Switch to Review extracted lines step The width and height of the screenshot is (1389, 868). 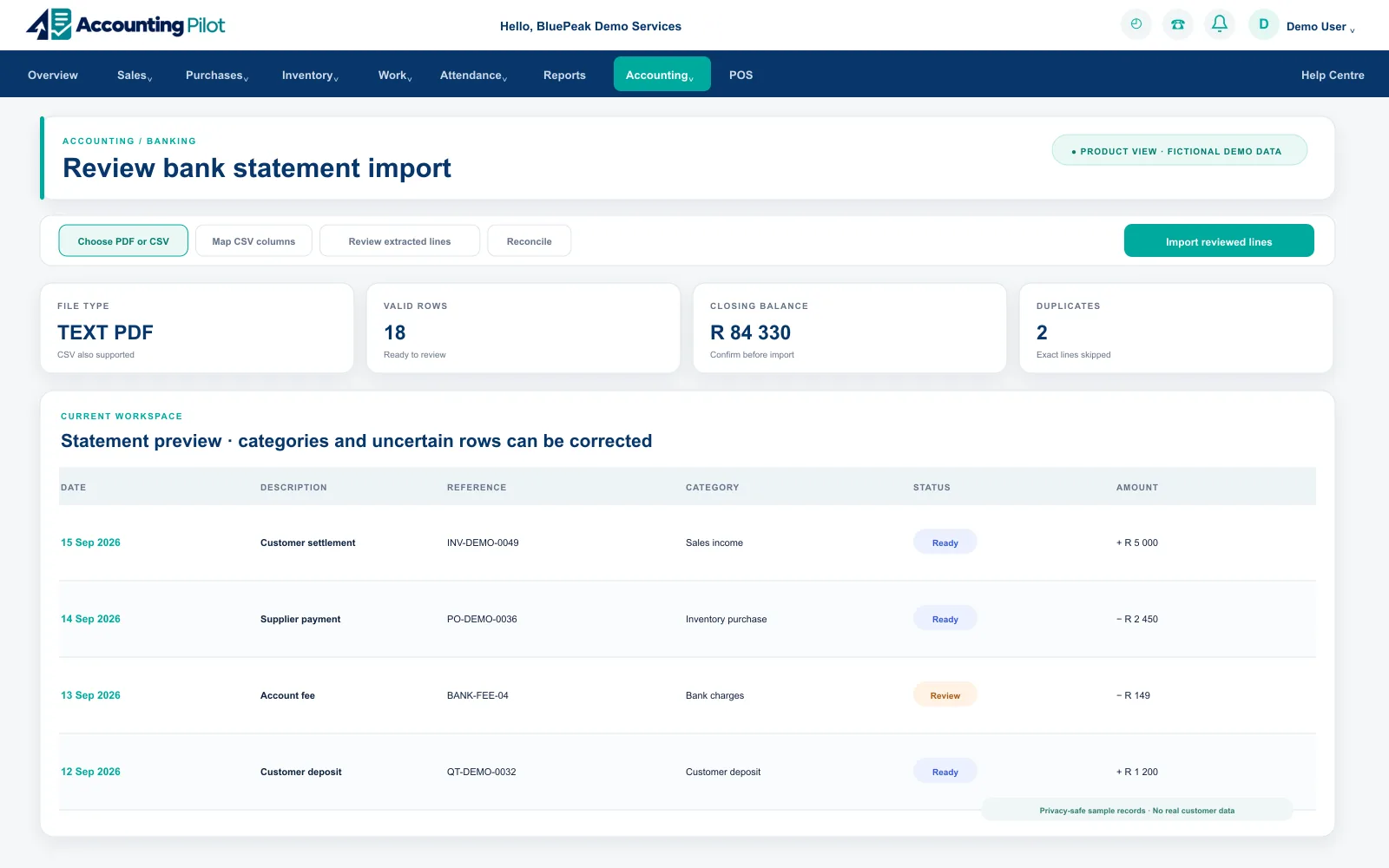(399, 241)
